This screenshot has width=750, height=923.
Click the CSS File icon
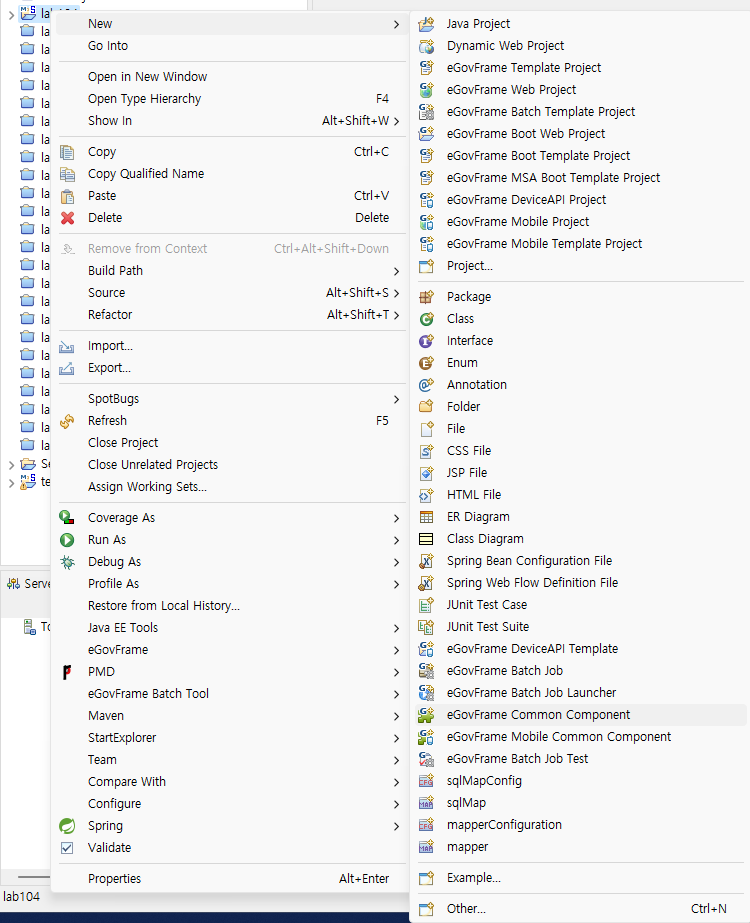click(426, 451)
